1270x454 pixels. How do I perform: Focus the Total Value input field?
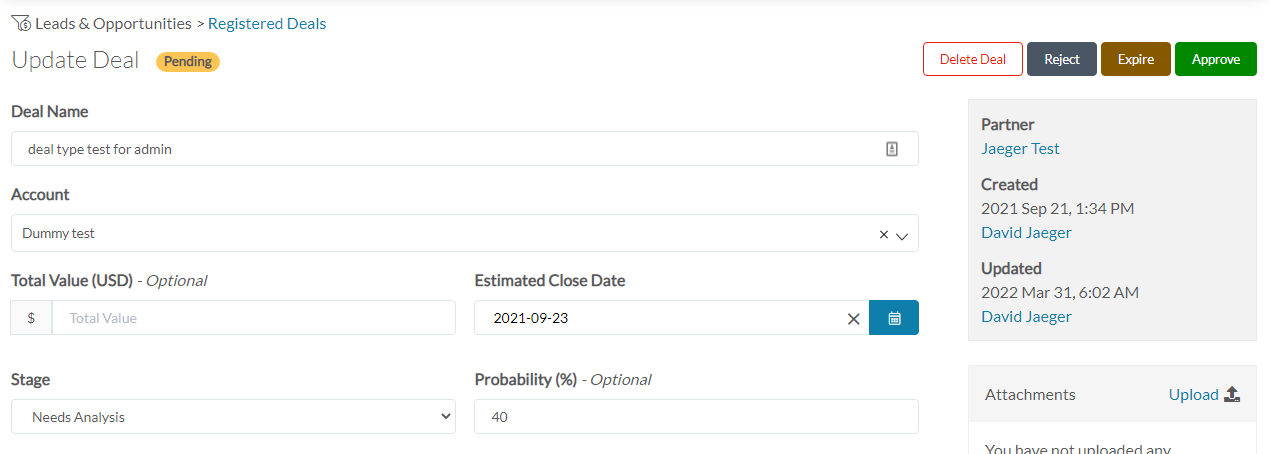(254, 318)
